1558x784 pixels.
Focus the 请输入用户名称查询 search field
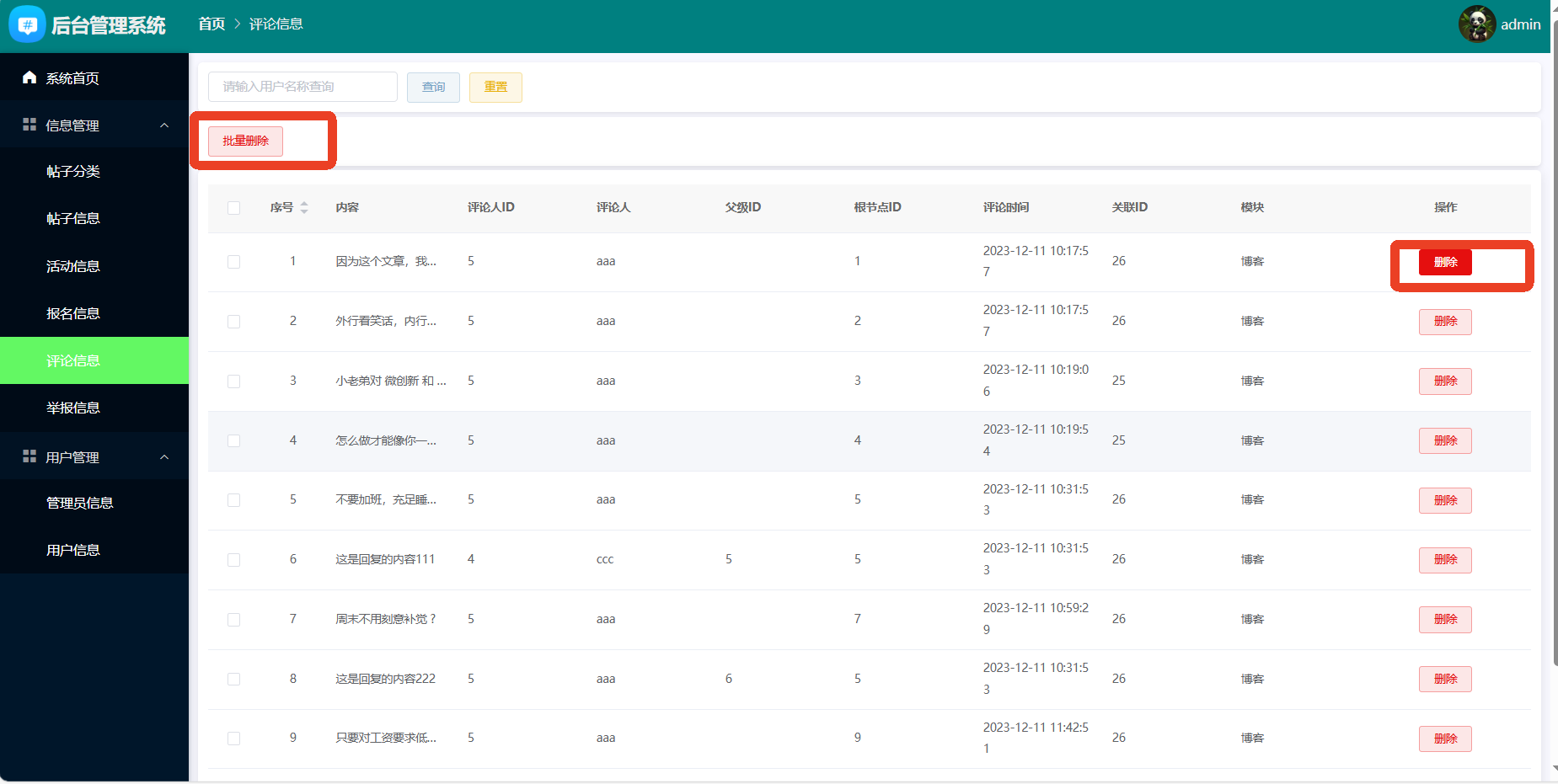(302, 87)
